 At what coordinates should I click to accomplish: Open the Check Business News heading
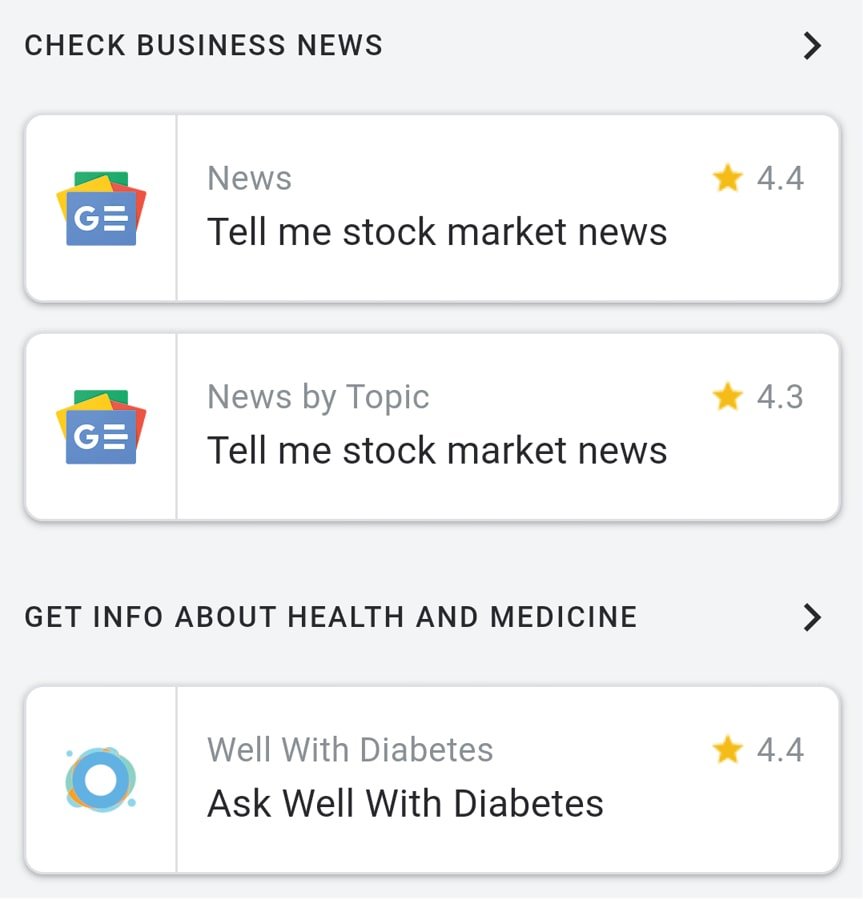pos(204,45)
